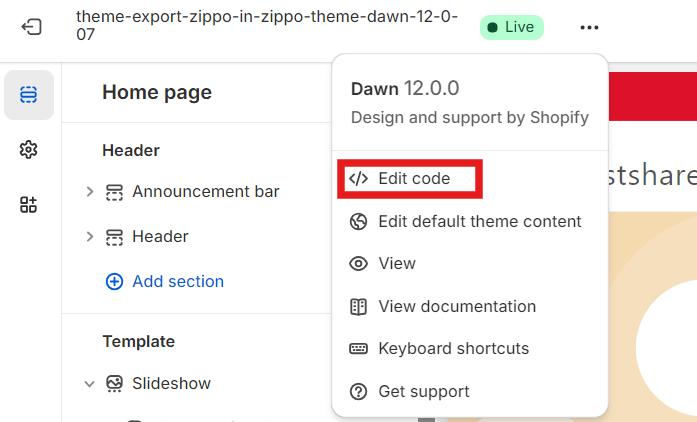
Task: Click the exit editor back icon
Action: click(31, 27)
